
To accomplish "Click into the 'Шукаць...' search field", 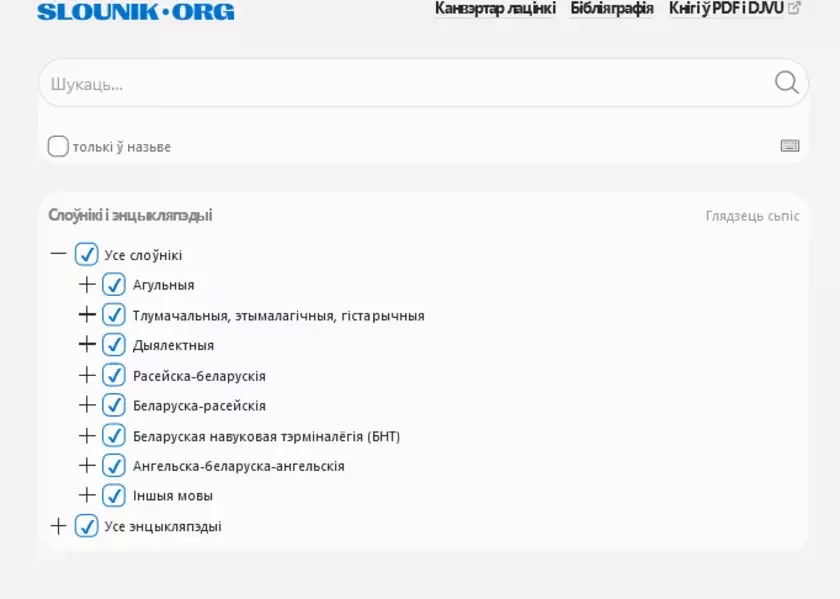I will point(400,84).
